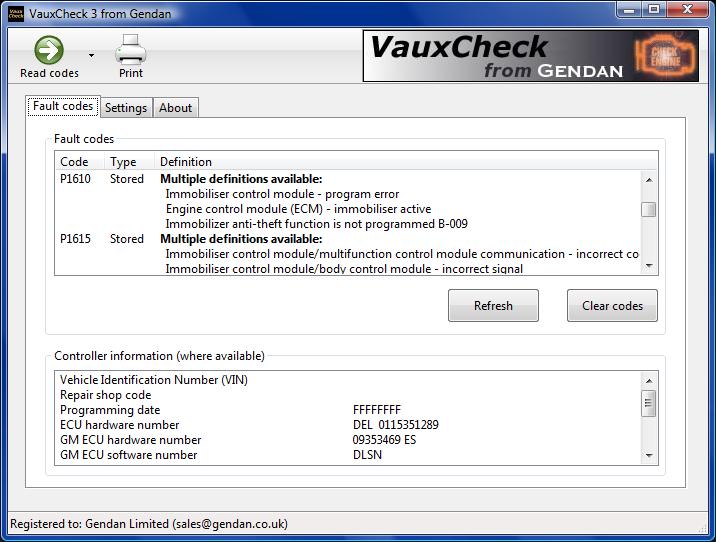Viewport: 716px width, 542px height.
Task: Click the check engine logo in banner
Action: (666, 56)
